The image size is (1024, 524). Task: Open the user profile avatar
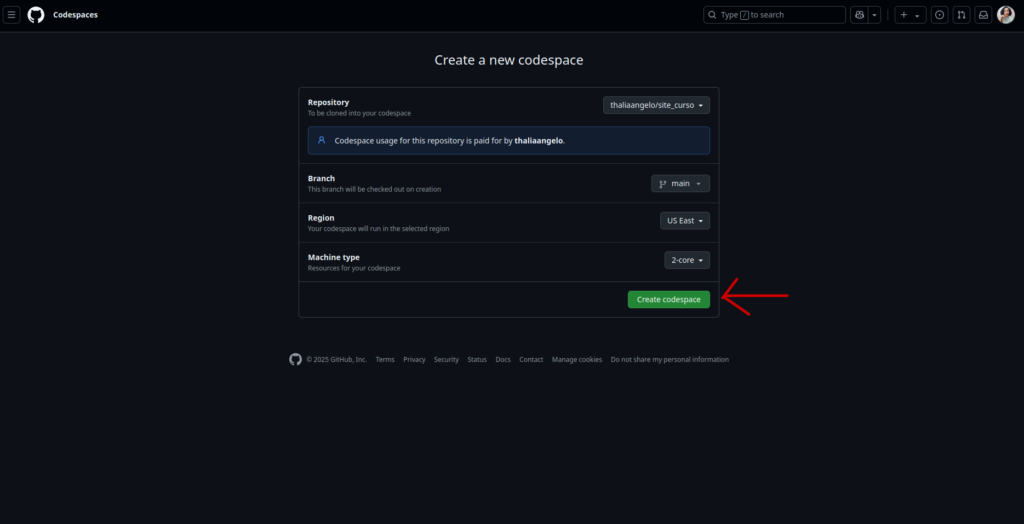[1006, 15]
